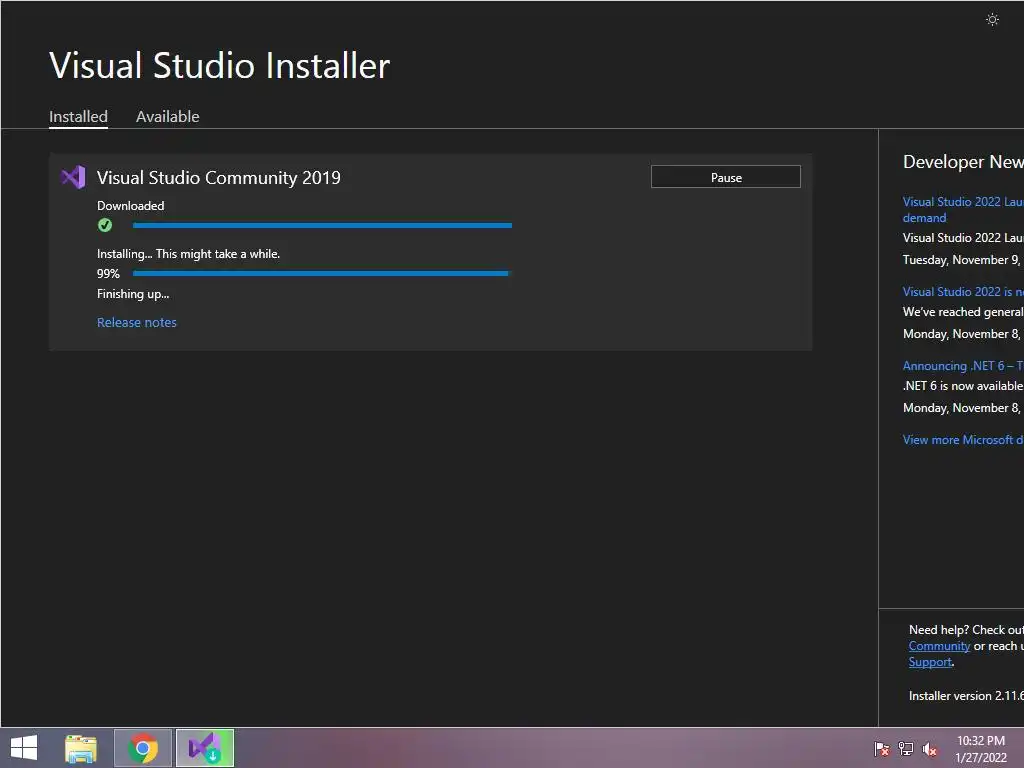Click the '.NET 6 is now available' description
The height and width of the screenshot is (768, 1024).
coord(963,386)
